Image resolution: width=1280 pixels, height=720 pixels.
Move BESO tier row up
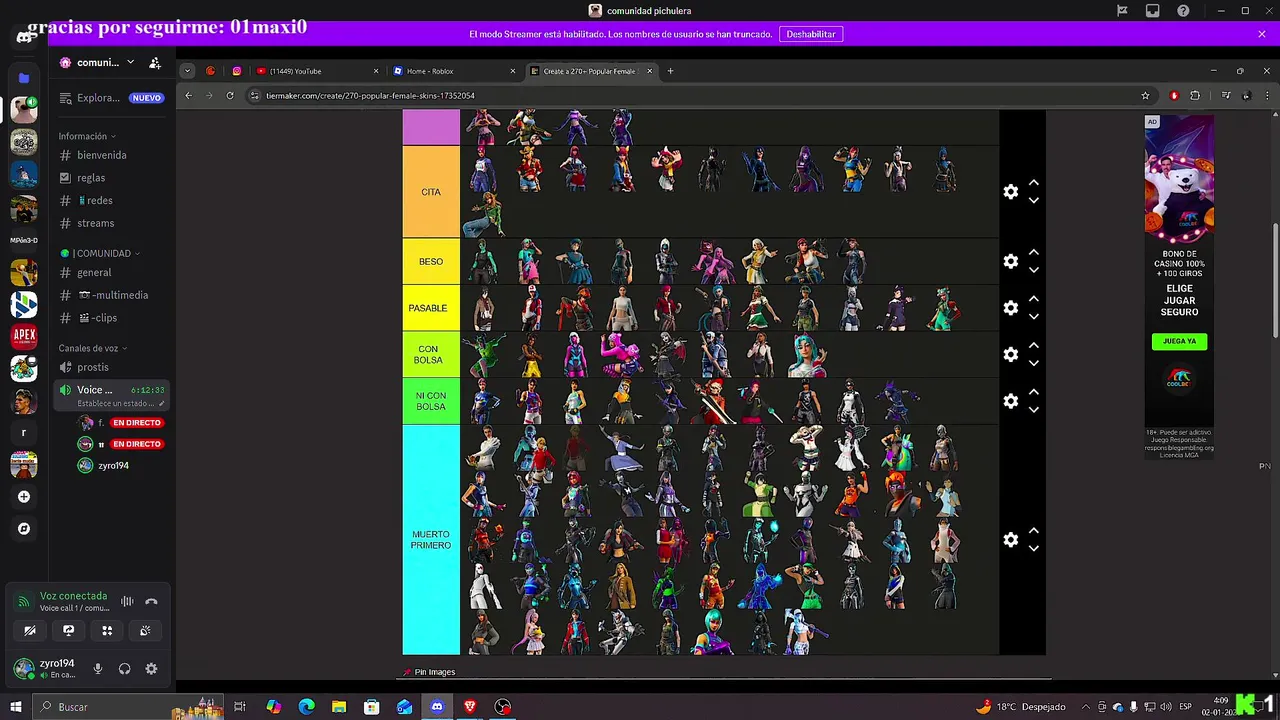1034,253
